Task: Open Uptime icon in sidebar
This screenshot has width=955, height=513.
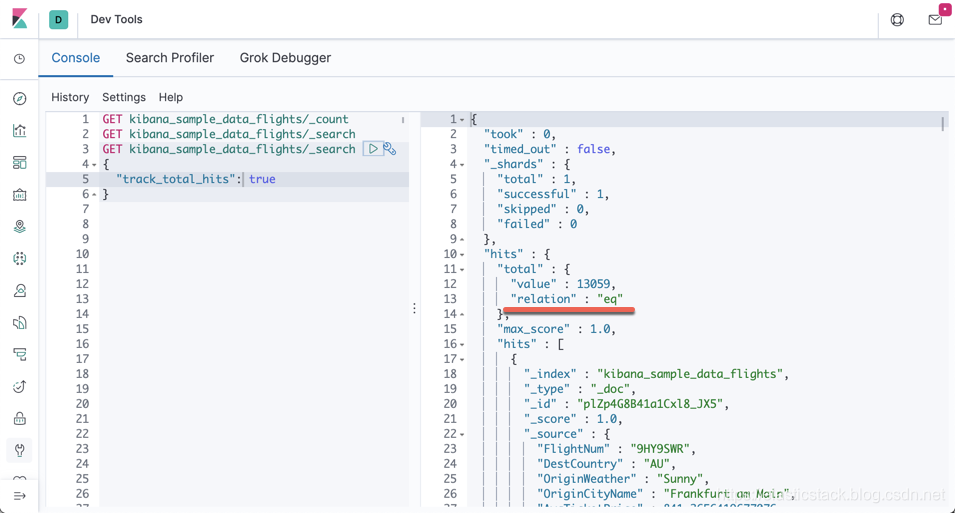Action: 19,386
